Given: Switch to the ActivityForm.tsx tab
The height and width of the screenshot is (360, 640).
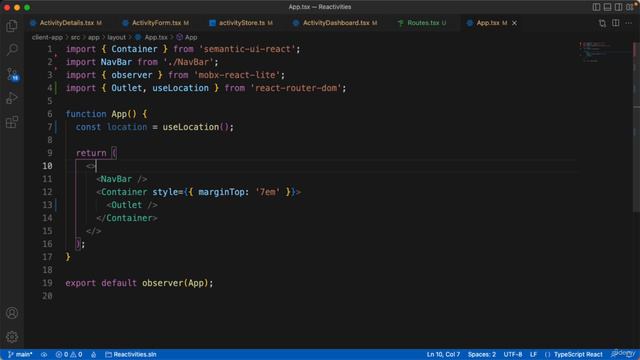Looking at the screenshot, I should [x=156, y=23].
